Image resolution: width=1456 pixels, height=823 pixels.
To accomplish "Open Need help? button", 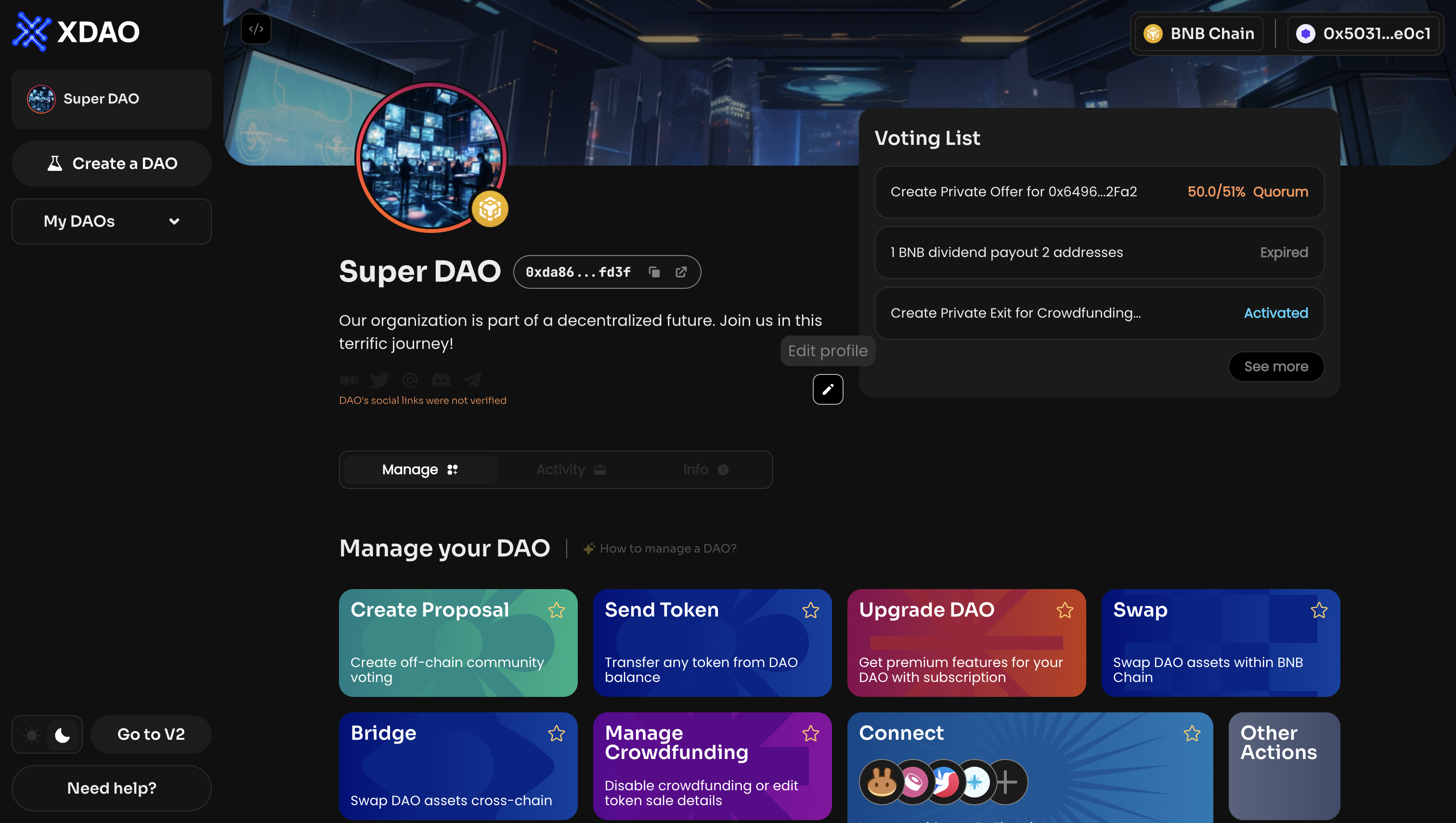I will click(x=111, y=788).
